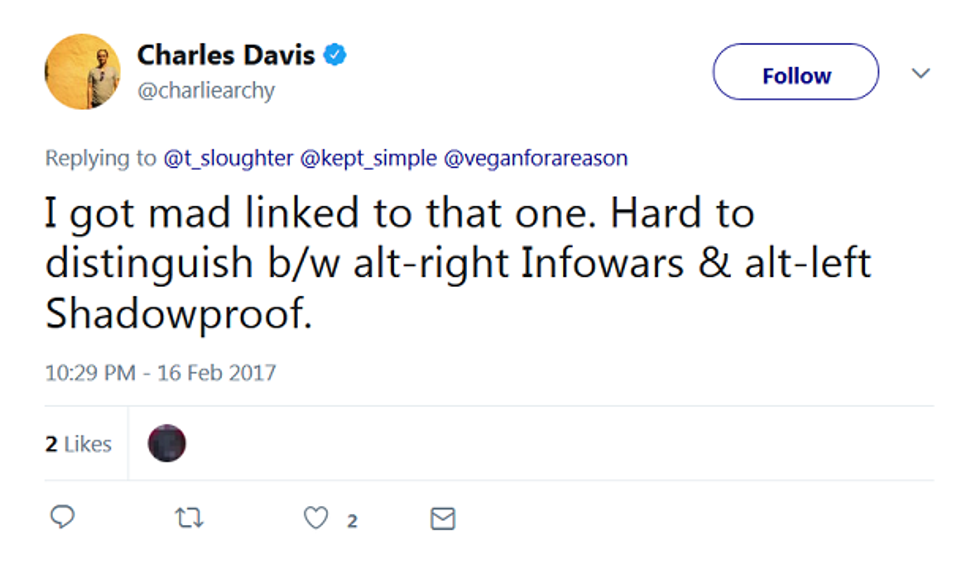Expand the tweet options chevron menu
980x567 pixels.
point(921,74)
